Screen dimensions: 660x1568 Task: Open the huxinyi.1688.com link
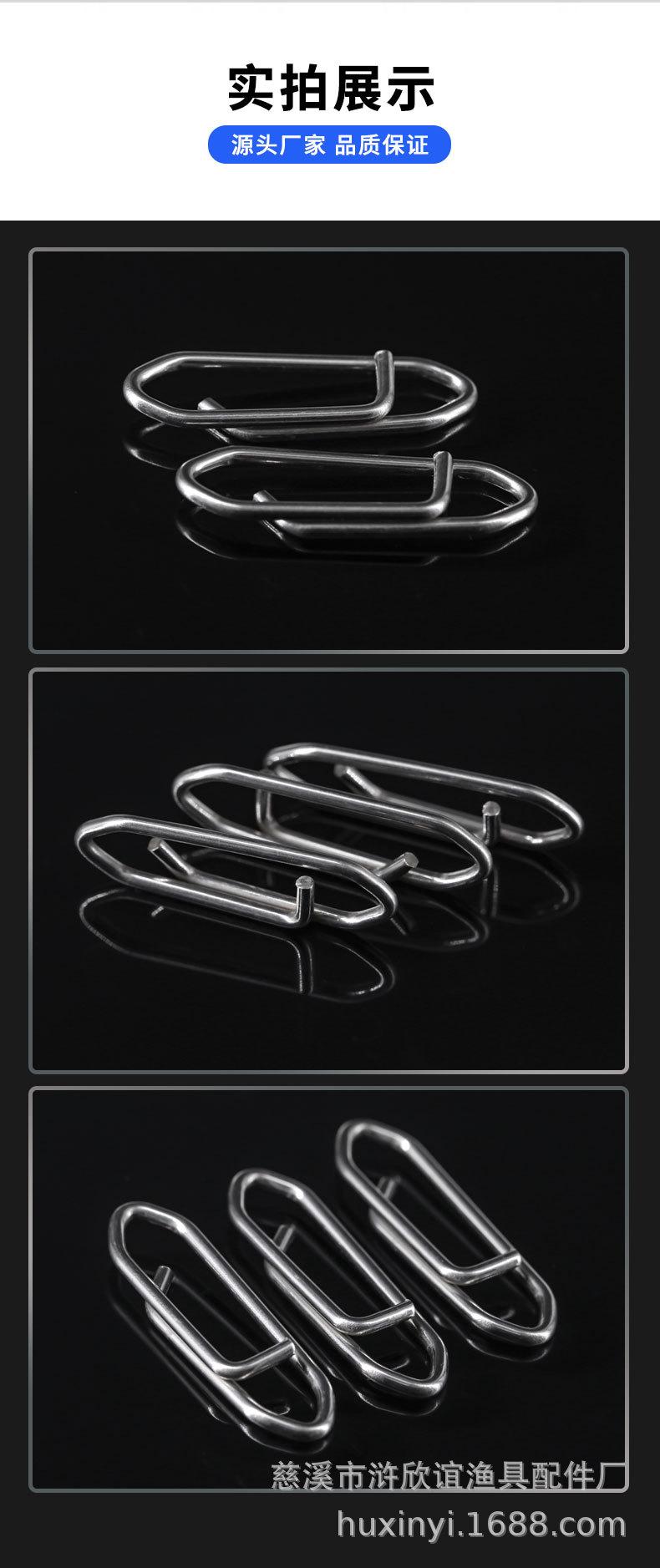[x=481, y=1524]
